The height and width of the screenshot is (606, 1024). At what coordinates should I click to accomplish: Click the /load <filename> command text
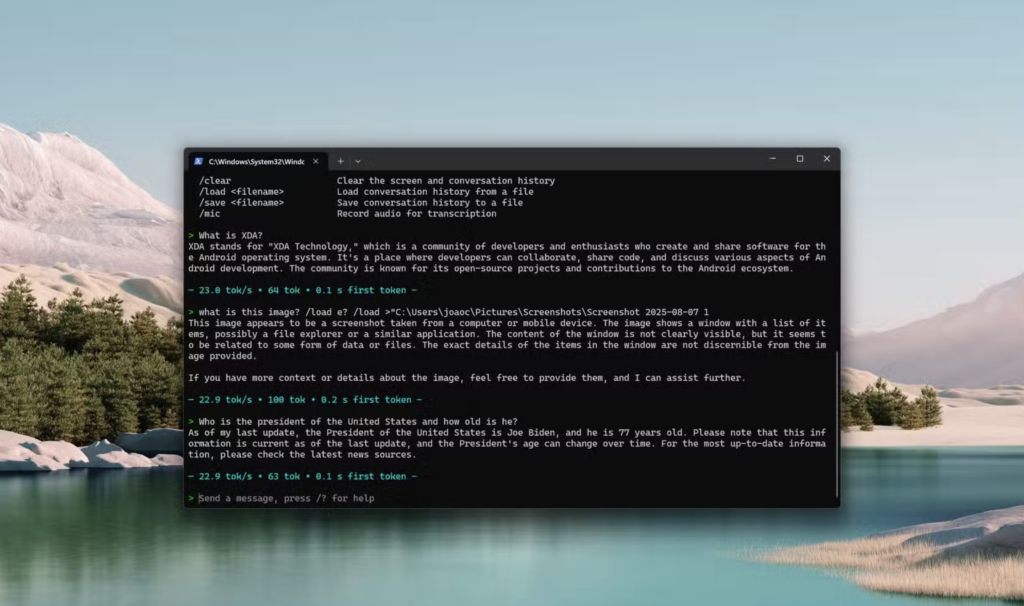(241, 192)
